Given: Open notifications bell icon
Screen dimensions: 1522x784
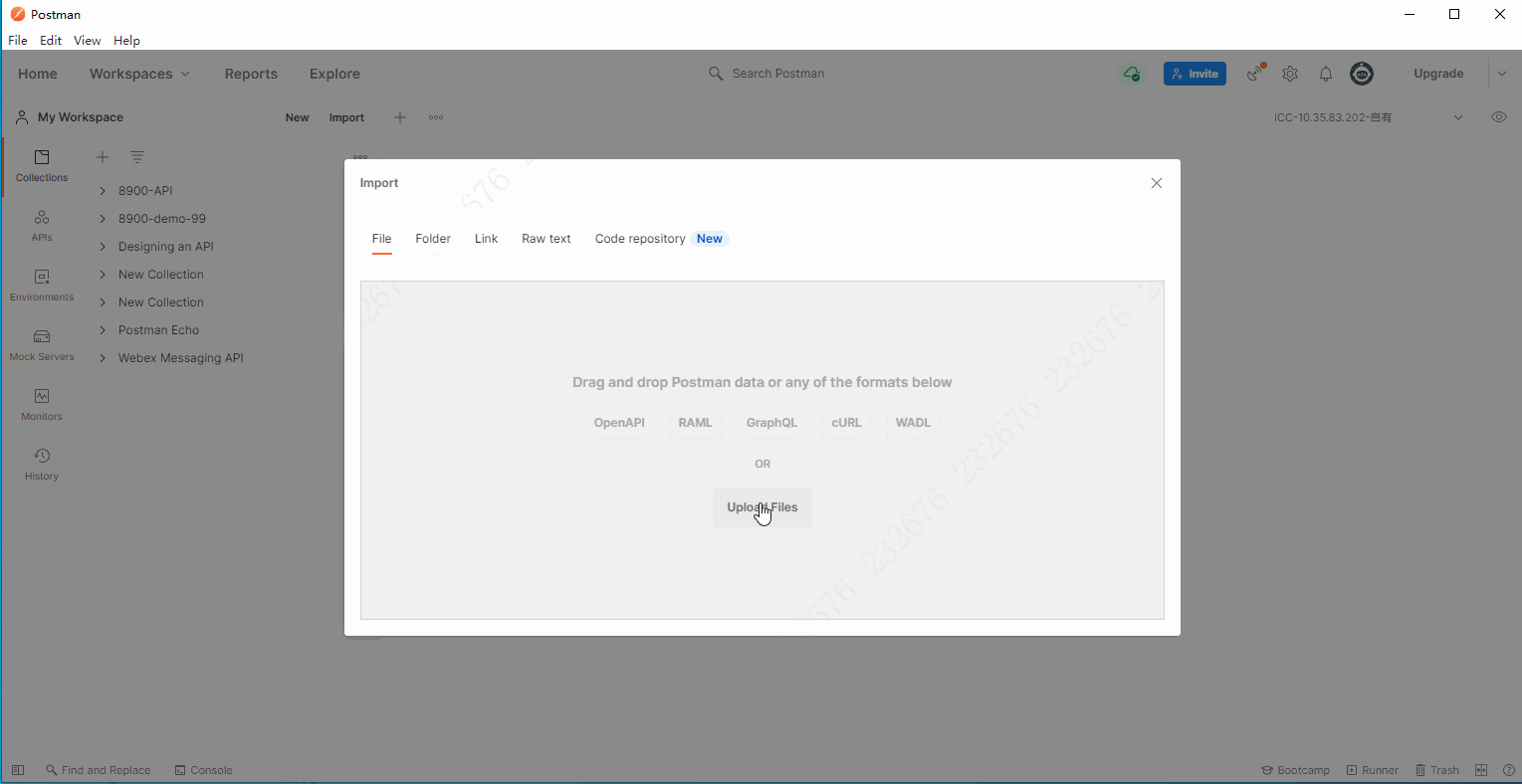Looking at the screenshot, I should (x=1326, y=74).
